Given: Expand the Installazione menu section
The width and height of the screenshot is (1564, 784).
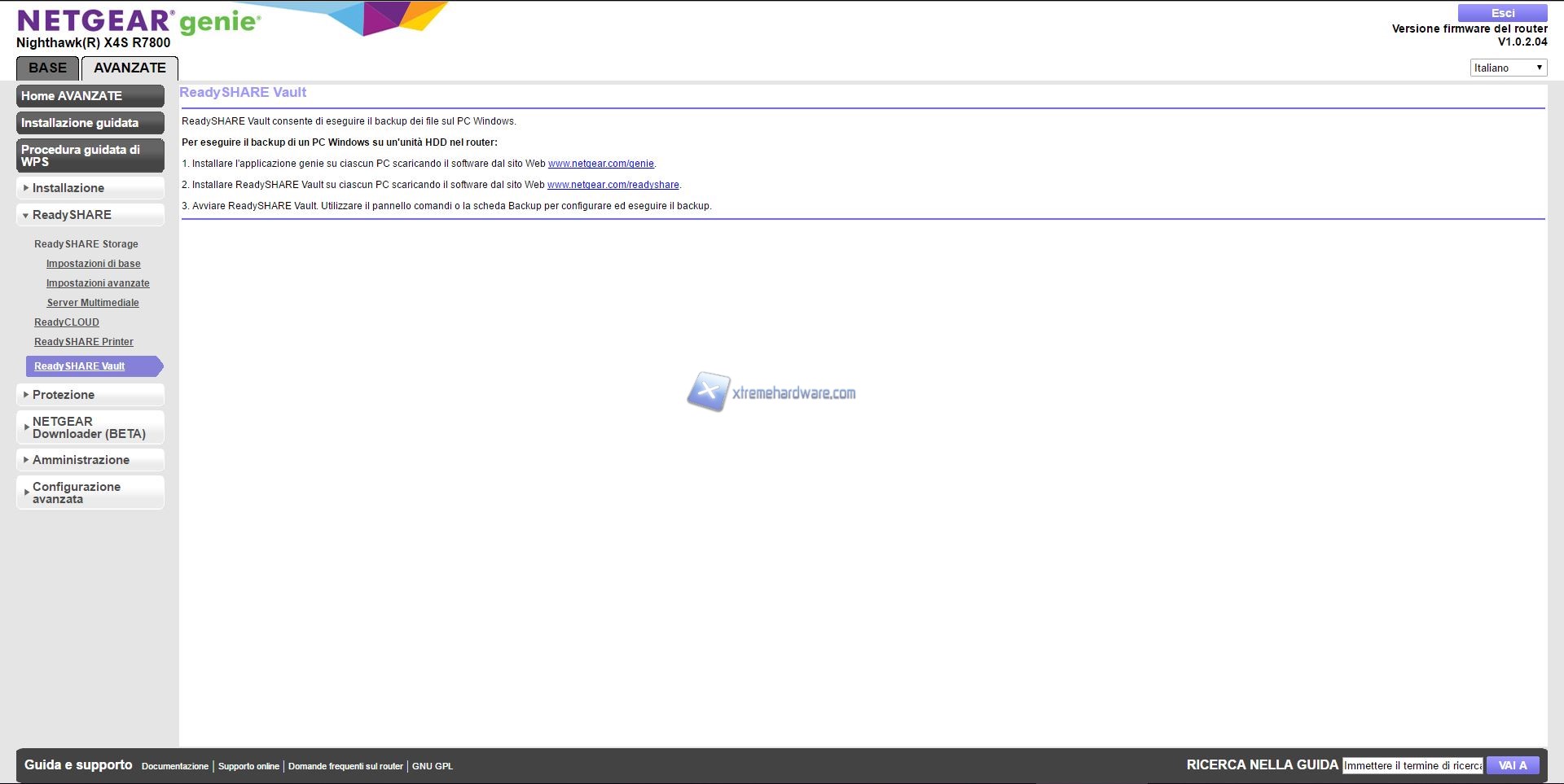Looking at the screenshot, I should [90, 188].
